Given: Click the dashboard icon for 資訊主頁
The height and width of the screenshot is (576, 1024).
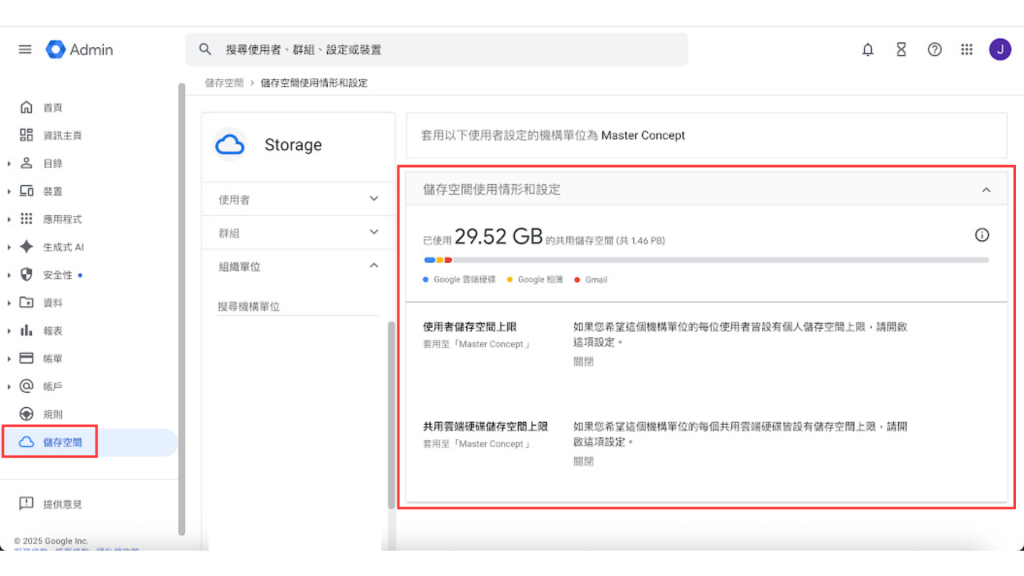Looking at the screenshot, I should pyautogui.click(x=26, y=135).
